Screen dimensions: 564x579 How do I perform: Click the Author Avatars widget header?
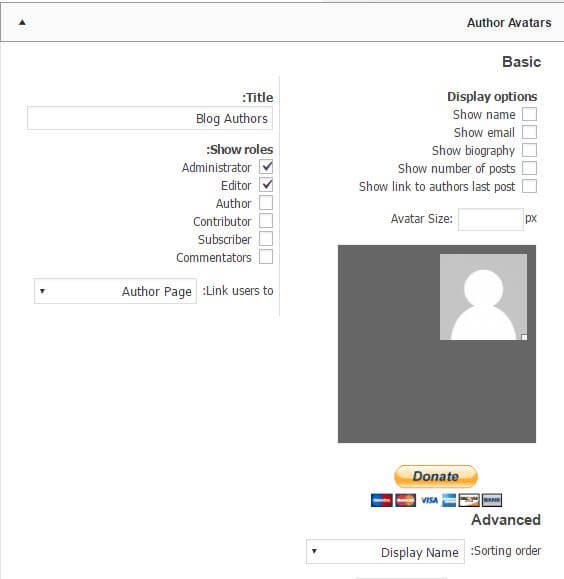click(x=282, y=23)
